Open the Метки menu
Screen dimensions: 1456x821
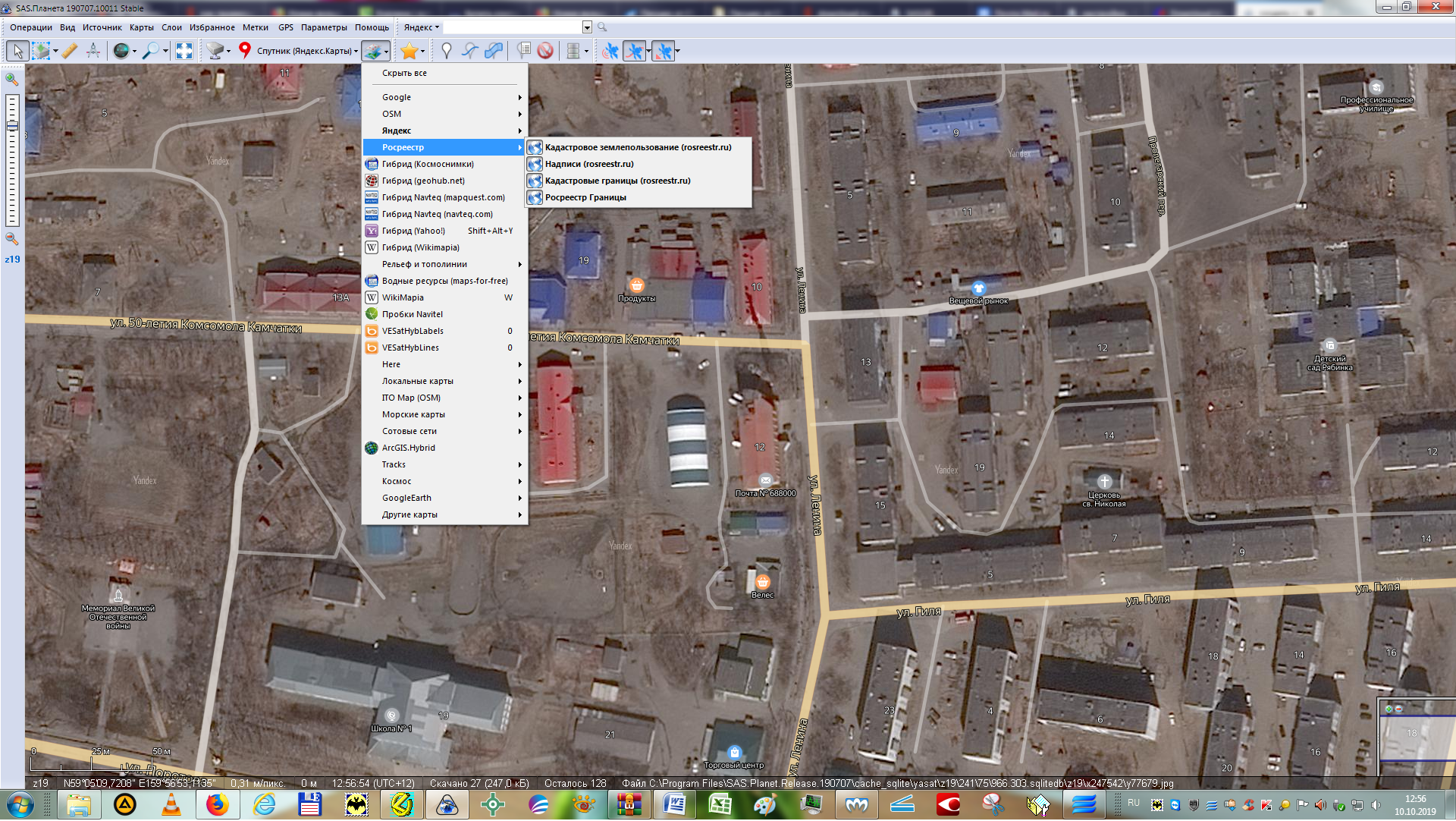pyautogui.click(x=256, y=27)
